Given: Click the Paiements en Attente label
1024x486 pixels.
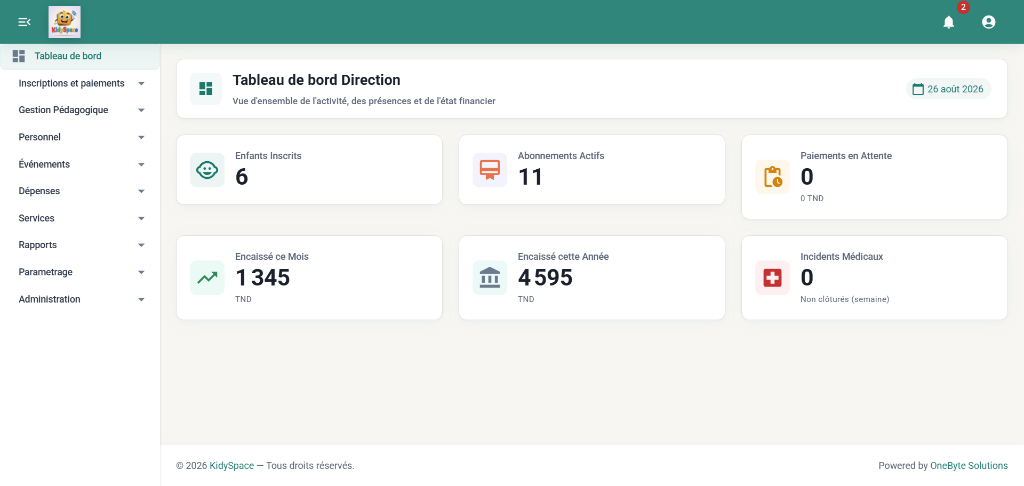Looking at the screenshot, I should pos(846,156).
